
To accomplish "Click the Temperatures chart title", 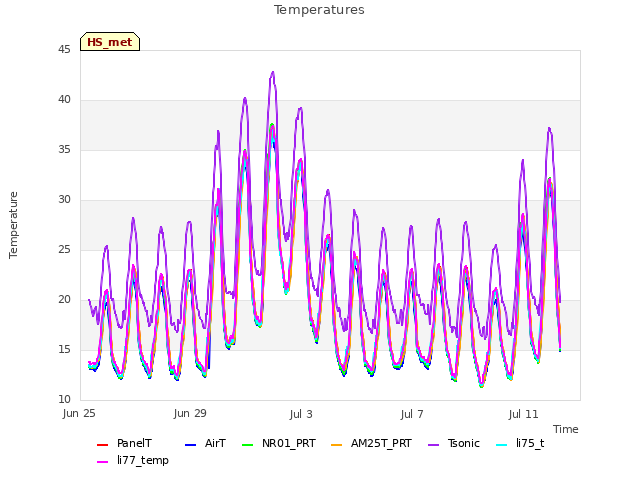I will point(319,10).
